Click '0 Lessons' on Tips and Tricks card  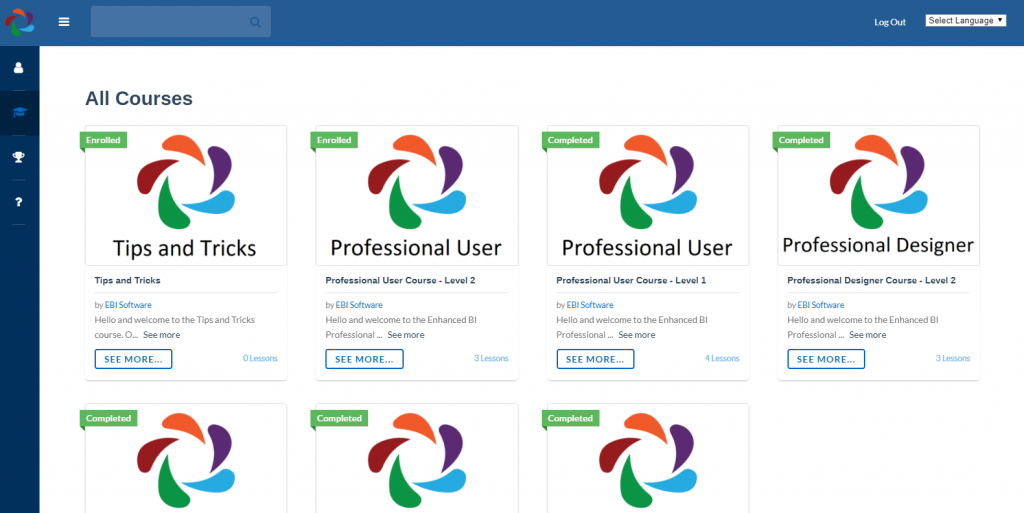point(260,358)
